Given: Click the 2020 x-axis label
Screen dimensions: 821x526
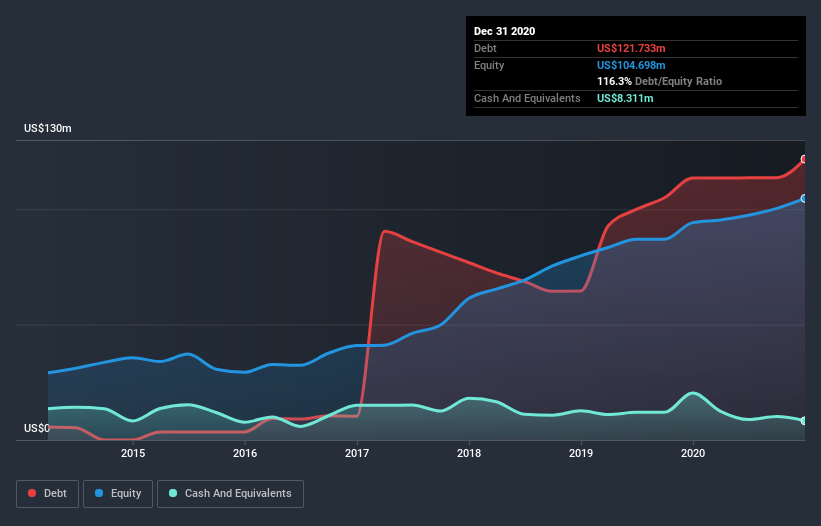Looking at the screenshot, I should (x=693, y=453).
